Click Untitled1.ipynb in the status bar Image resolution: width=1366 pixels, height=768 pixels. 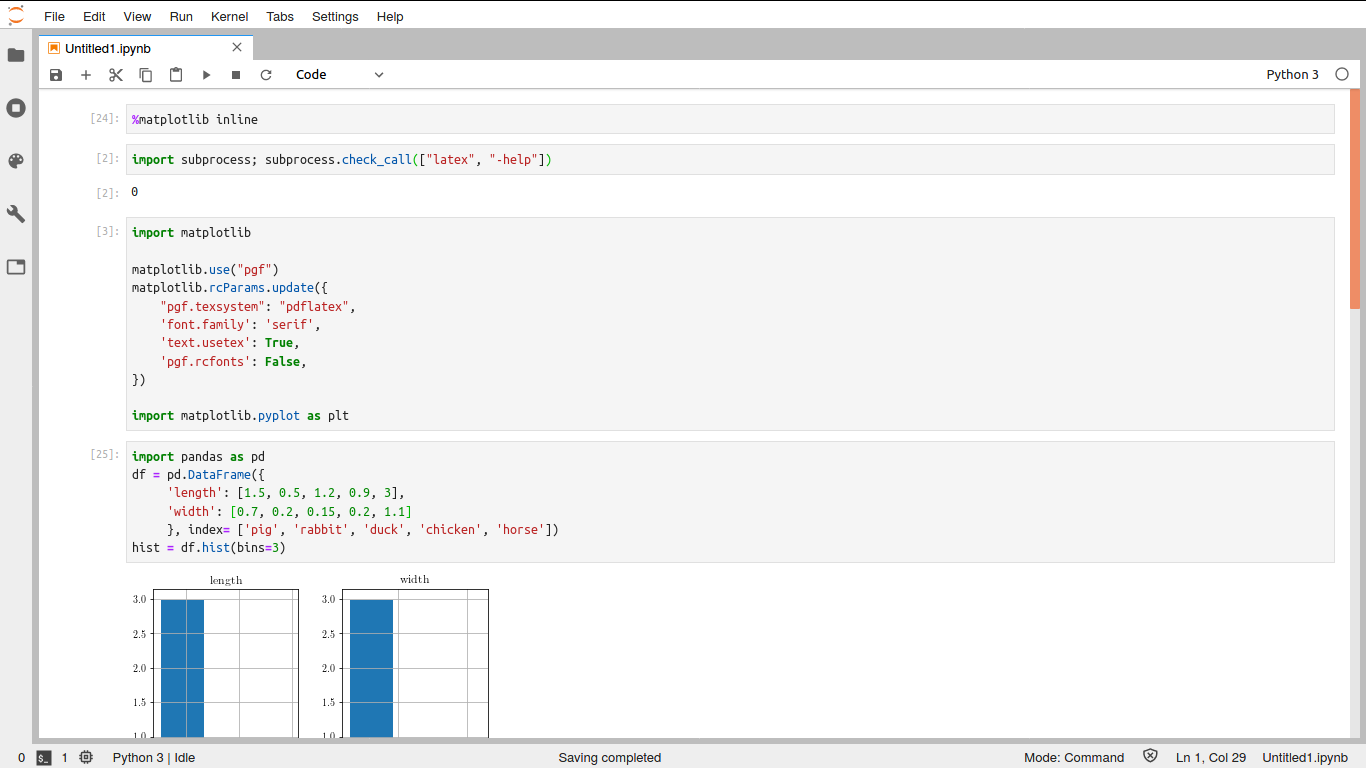[1305, 758]
